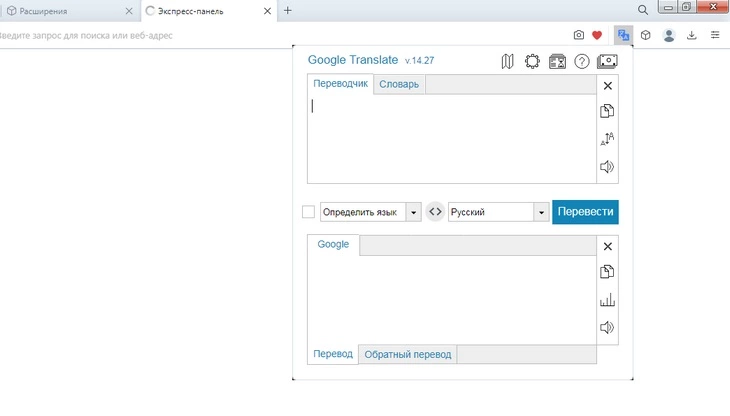Screen dimensions: 730x416
Task: Expand the arrow of the source language combo
Action: [x=413, y=212]
